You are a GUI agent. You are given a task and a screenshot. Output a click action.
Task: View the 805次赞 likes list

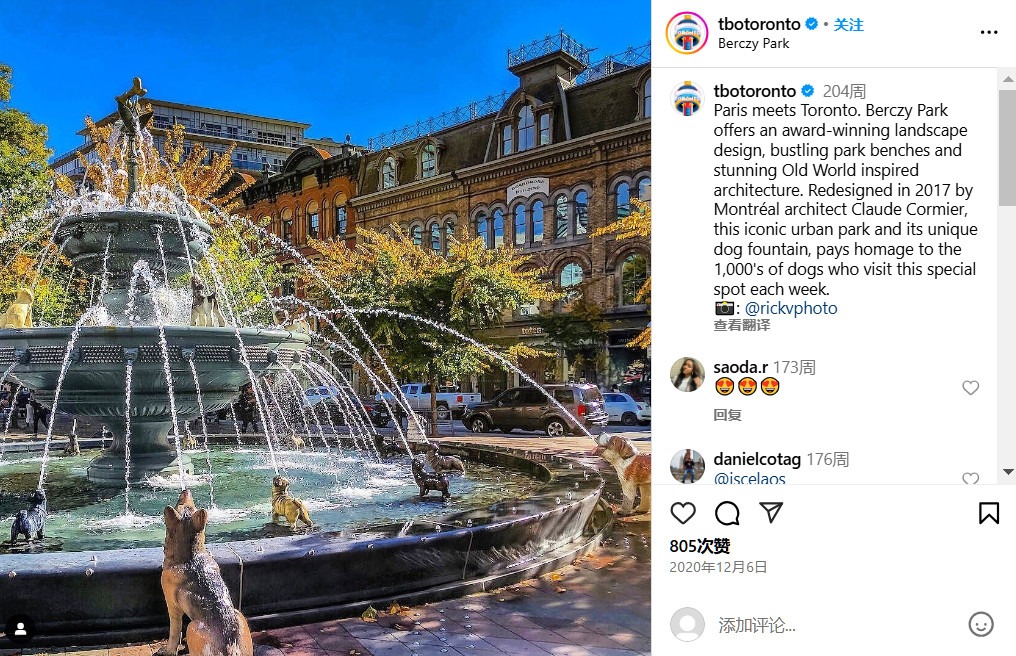click(x=700, y=546)
